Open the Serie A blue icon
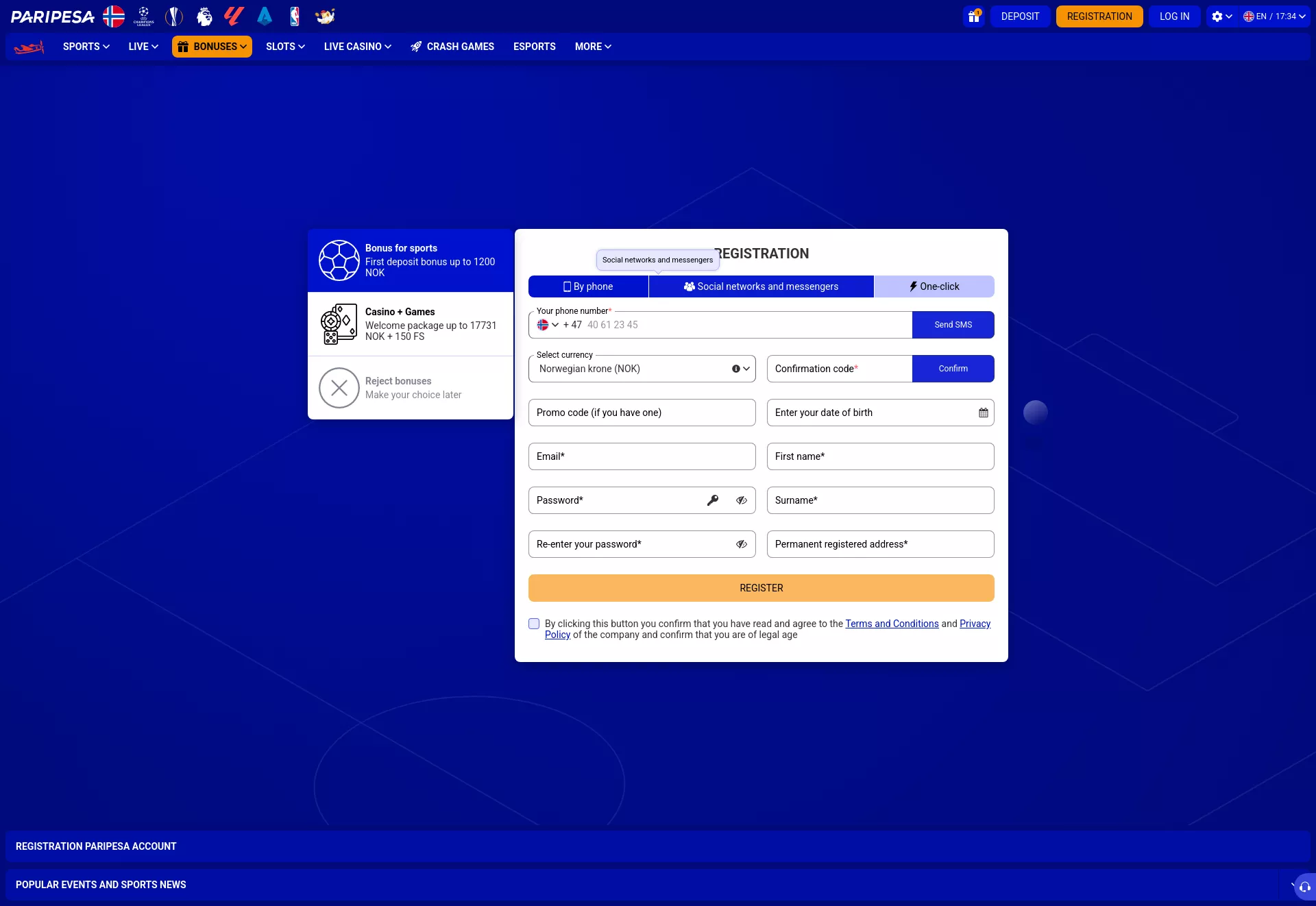Viewport: 1316px width, 906px height. coord(265,16)
